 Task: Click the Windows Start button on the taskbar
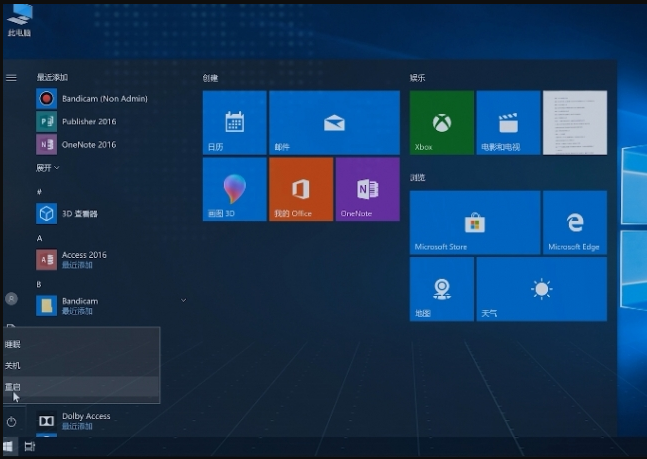click(x=9, y=447)
